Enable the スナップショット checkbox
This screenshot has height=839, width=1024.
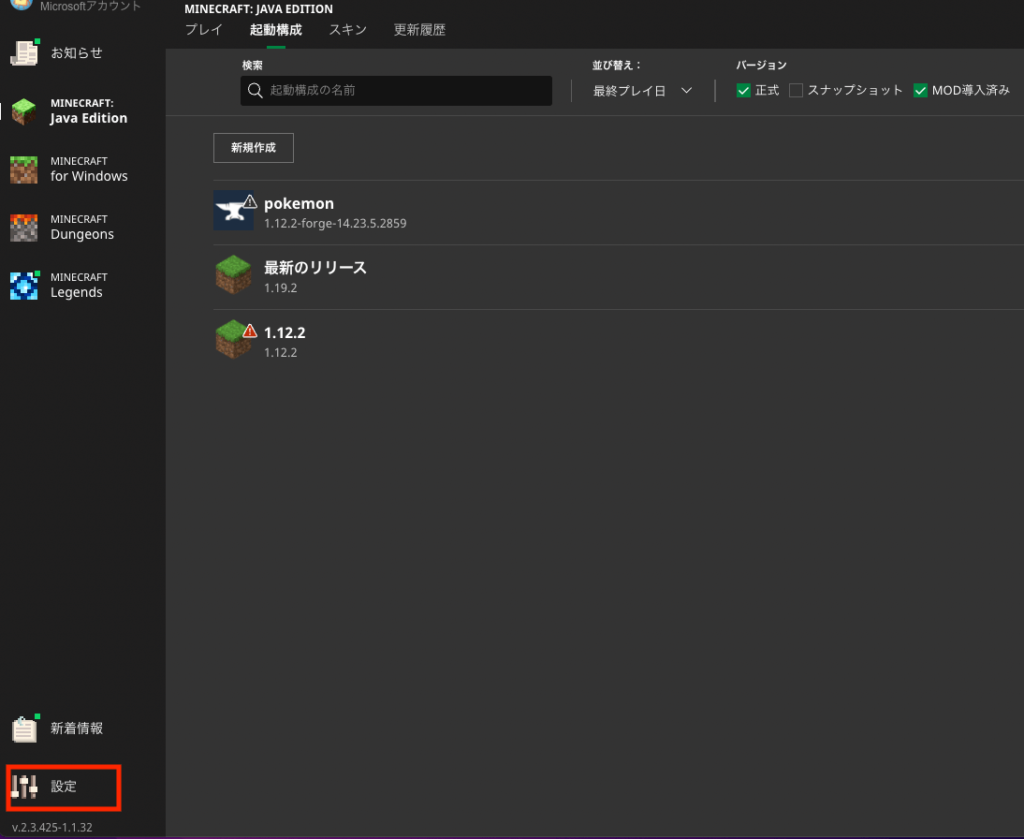point(795,90)
